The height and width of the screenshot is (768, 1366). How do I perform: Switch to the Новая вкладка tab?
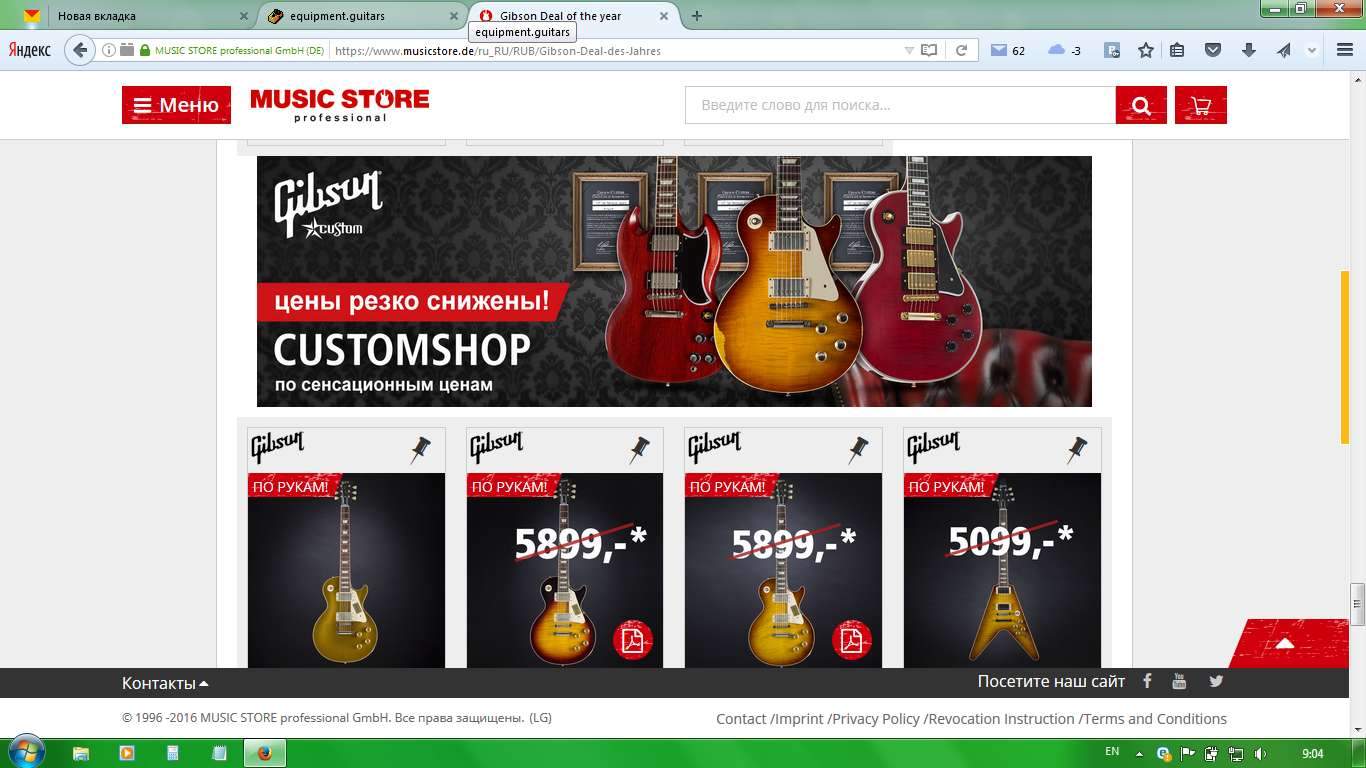[139, 16]
